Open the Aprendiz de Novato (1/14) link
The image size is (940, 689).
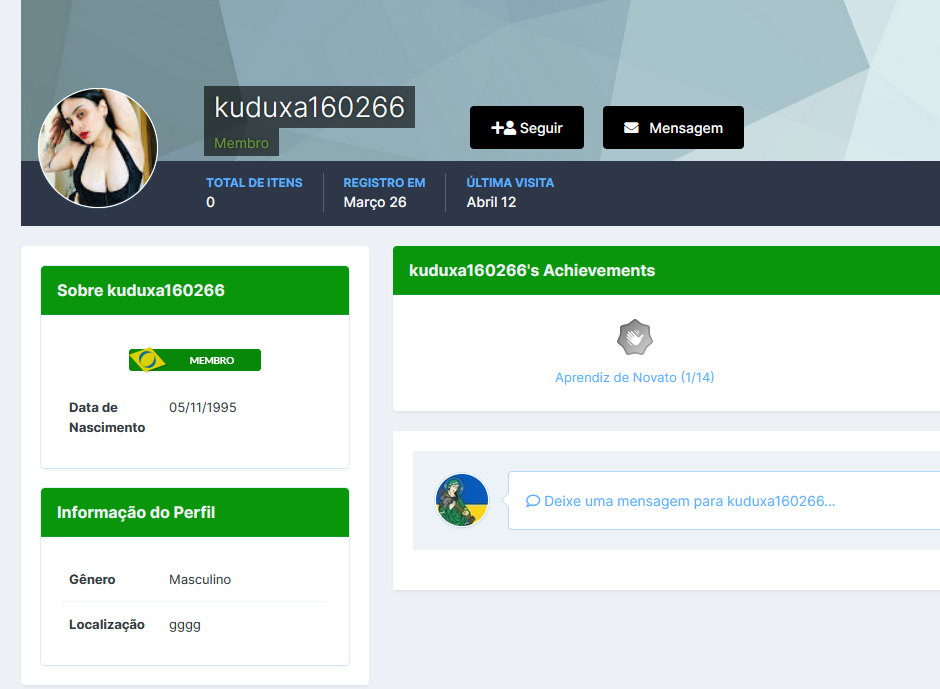(635, 378)
